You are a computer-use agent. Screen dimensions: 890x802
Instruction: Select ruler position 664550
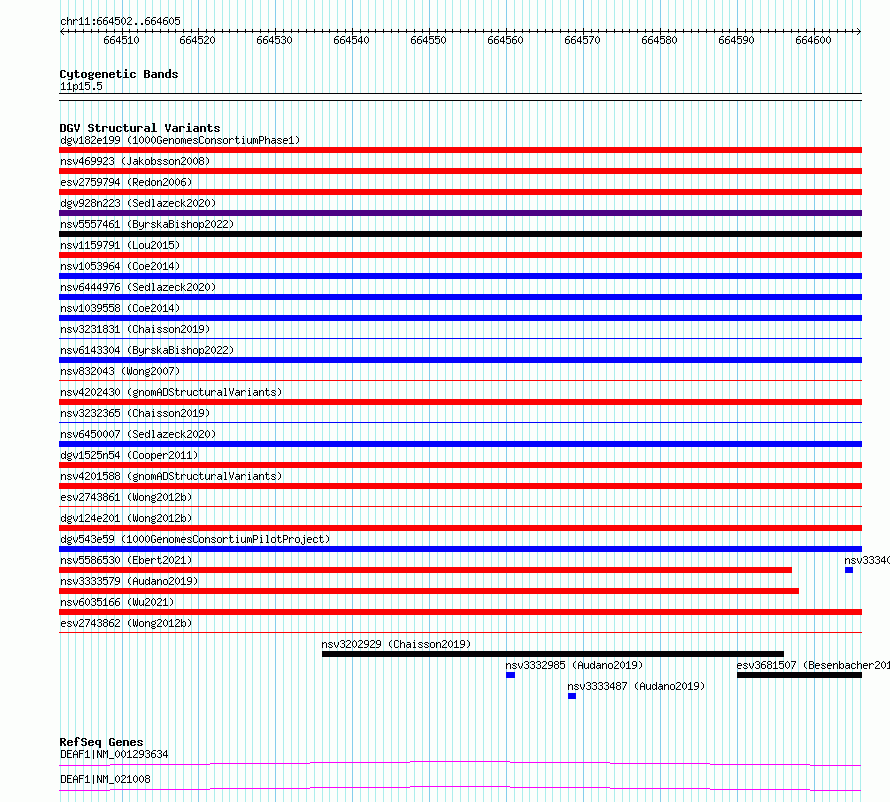pos(429,40)
